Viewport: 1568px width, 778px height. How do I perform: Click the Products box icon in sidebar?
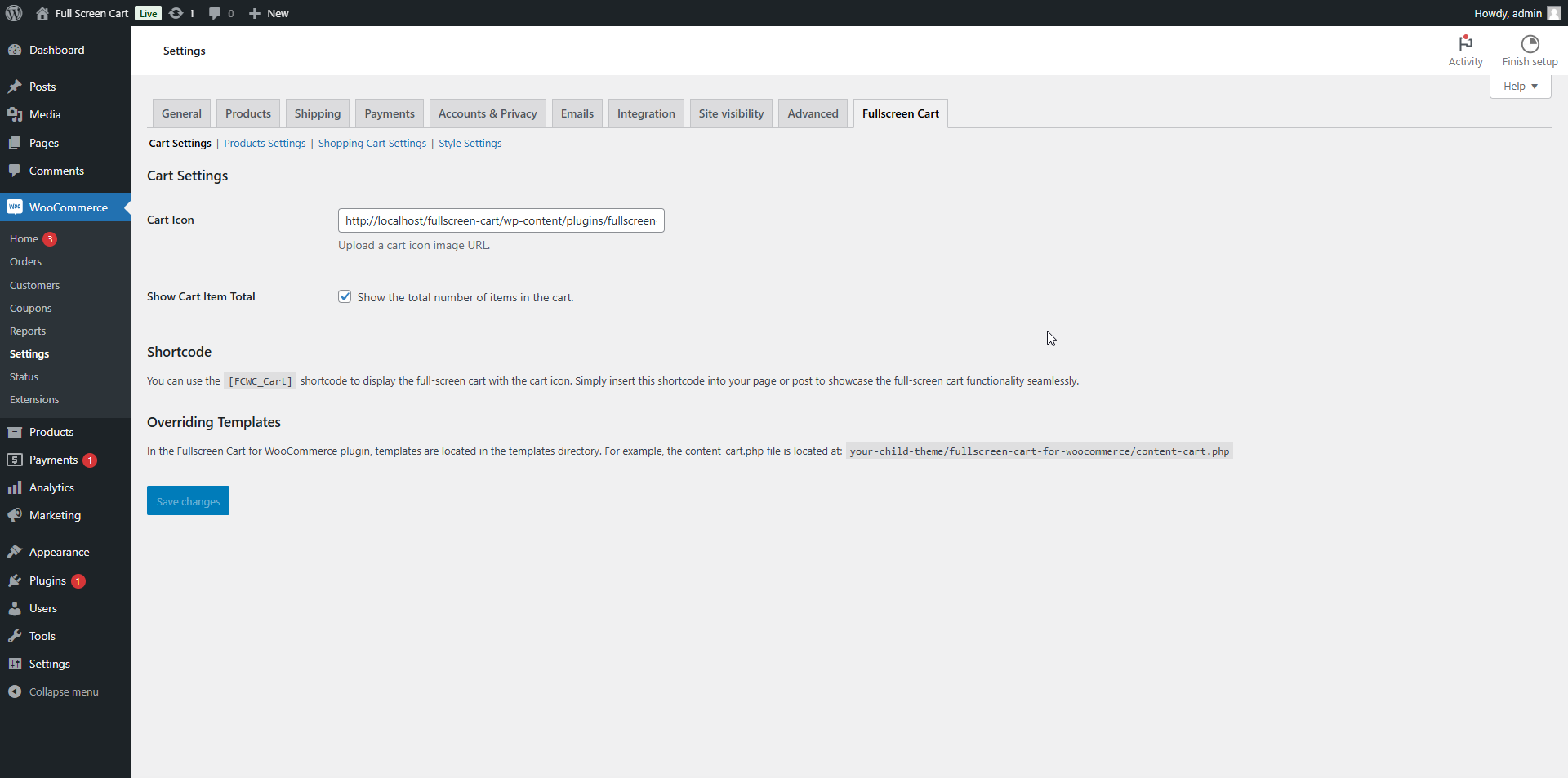click(15, 432)
